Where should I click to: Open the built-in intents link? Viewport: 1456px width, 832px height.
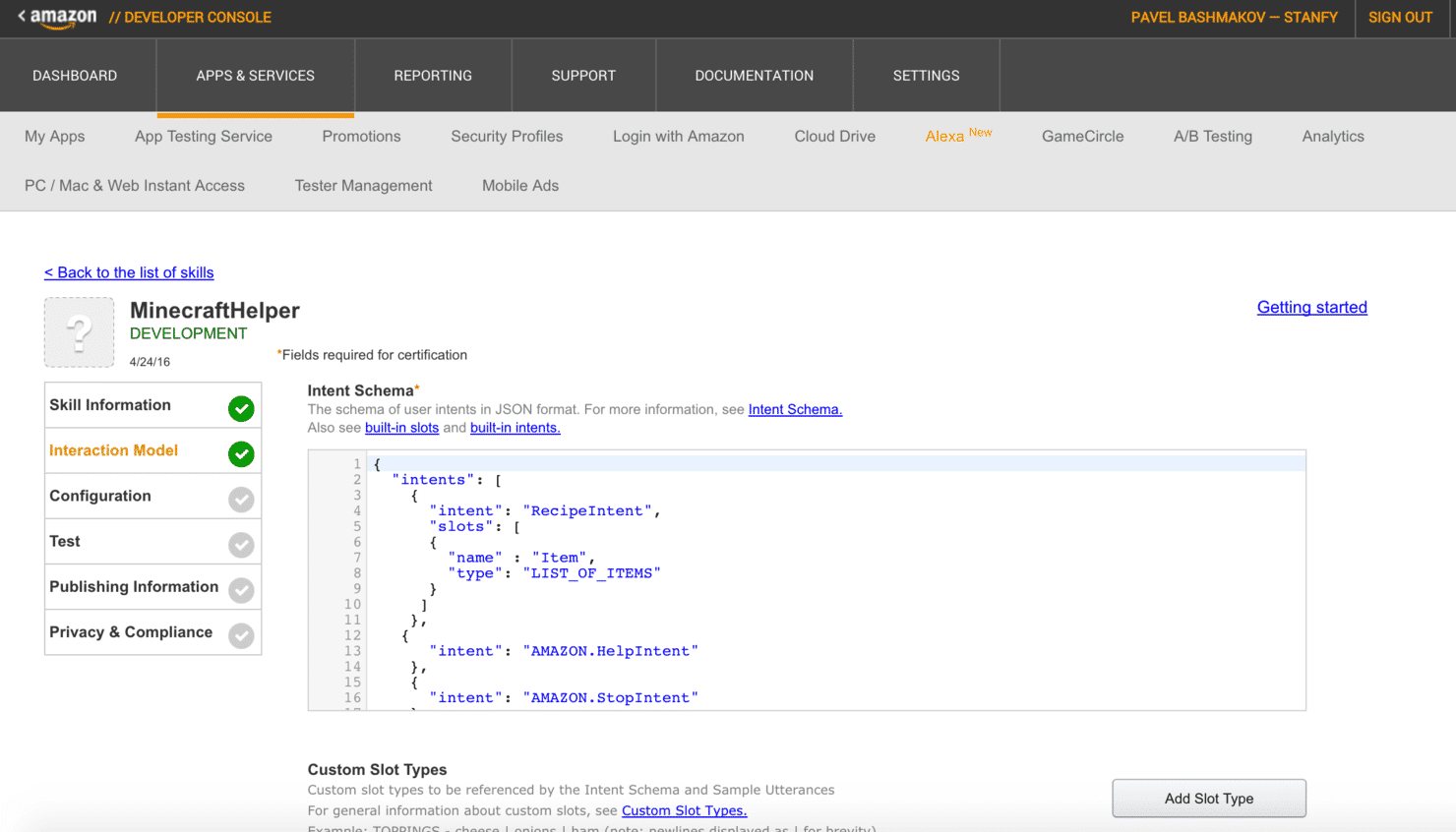[x=516, y=428]
